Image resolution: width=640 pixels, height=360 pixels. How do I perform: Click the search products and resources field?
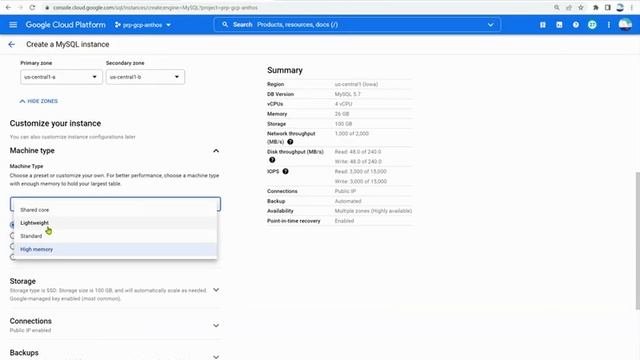[x=357, y=25]
